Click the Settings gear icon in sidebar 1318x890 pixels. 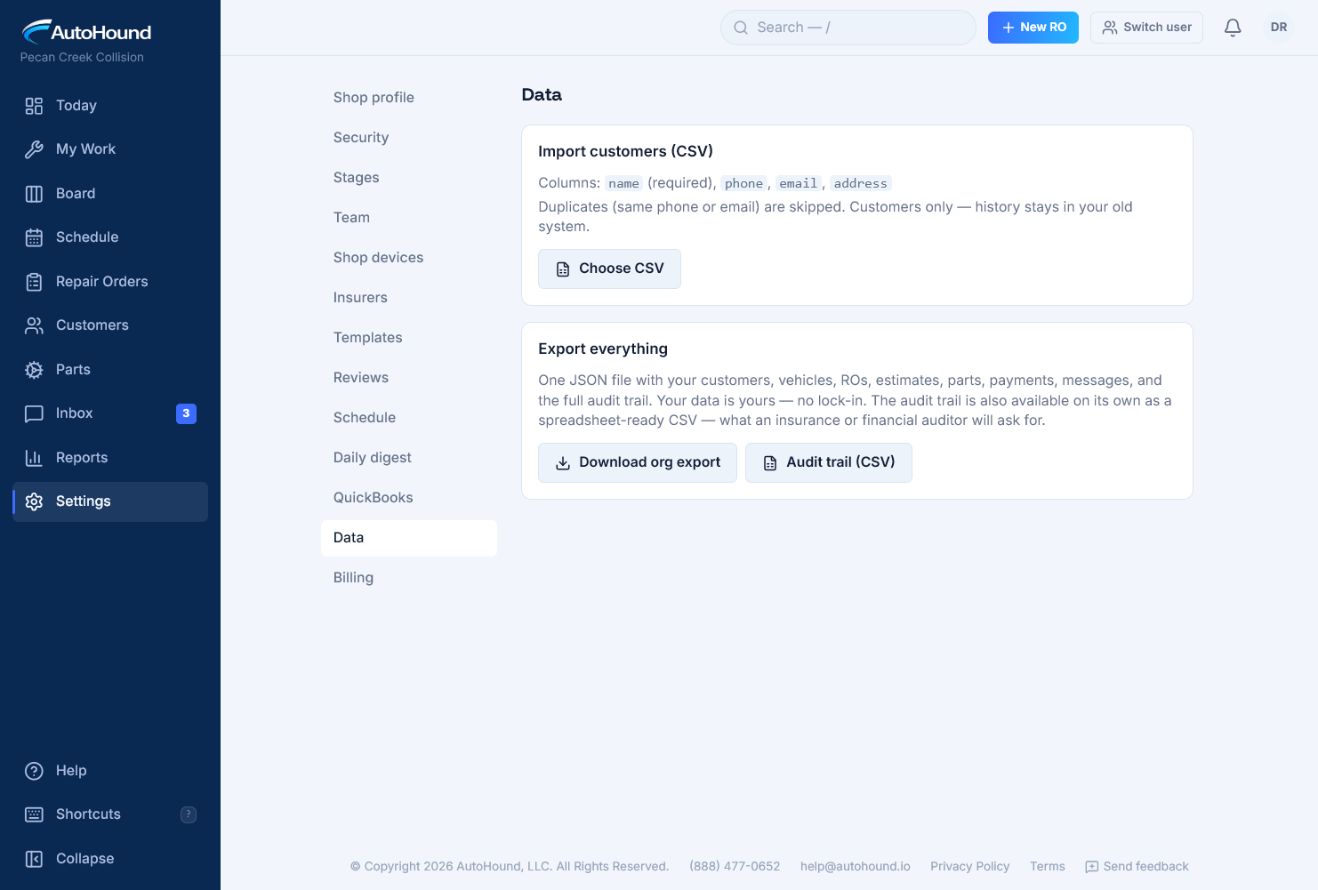34,502
